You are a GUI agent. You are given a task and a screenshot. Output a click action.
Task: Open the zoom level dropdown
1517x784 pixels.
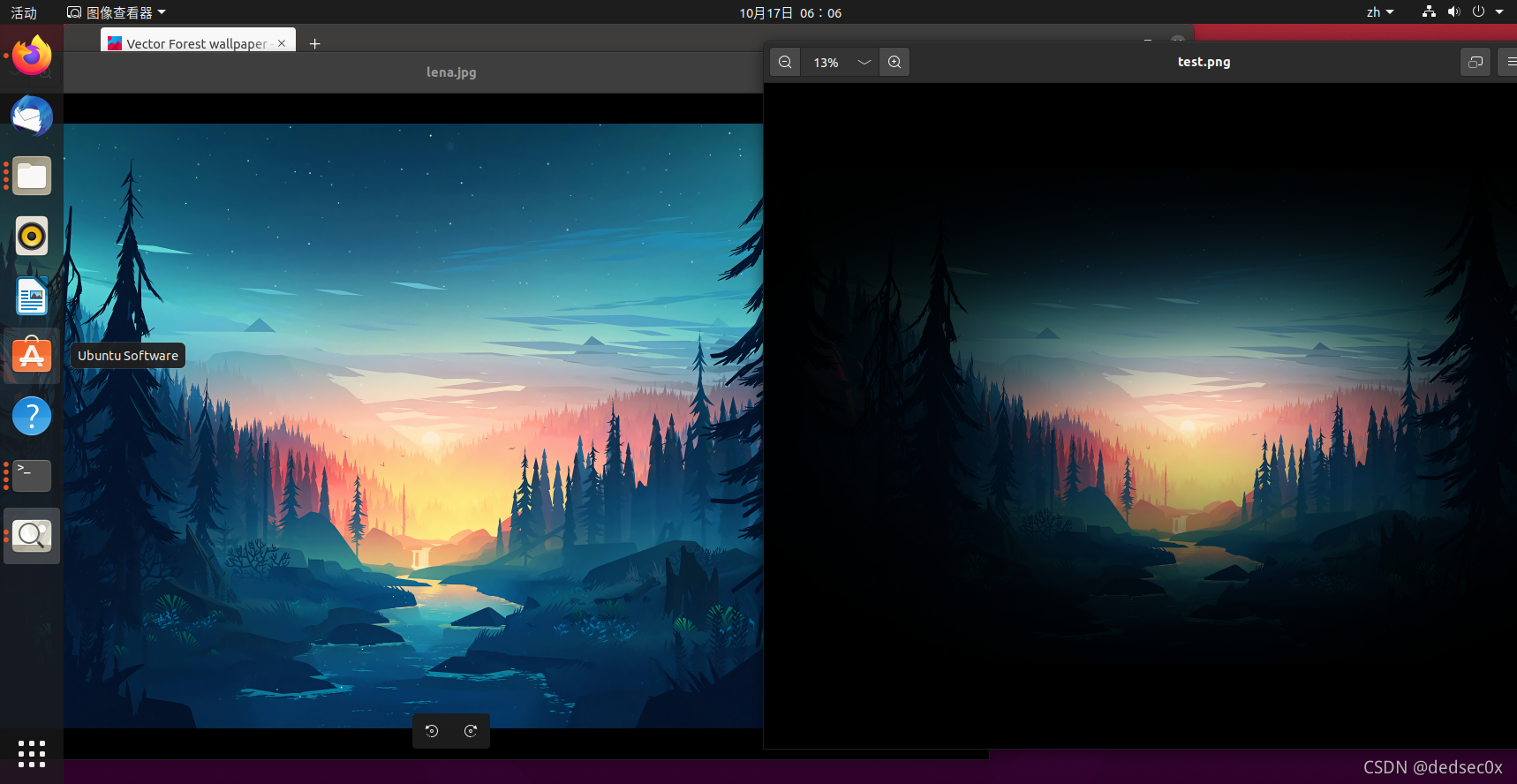point(864,62)
